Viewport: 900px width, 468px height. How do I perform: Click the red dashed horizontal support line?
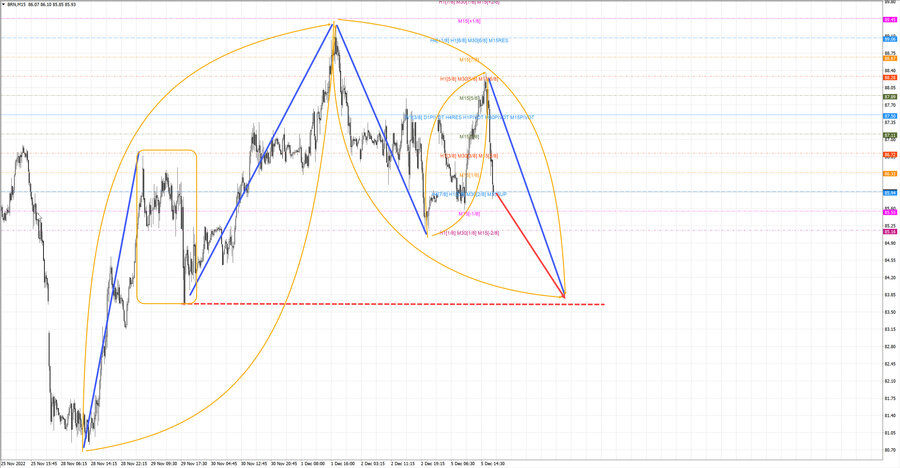click(396, 304)
